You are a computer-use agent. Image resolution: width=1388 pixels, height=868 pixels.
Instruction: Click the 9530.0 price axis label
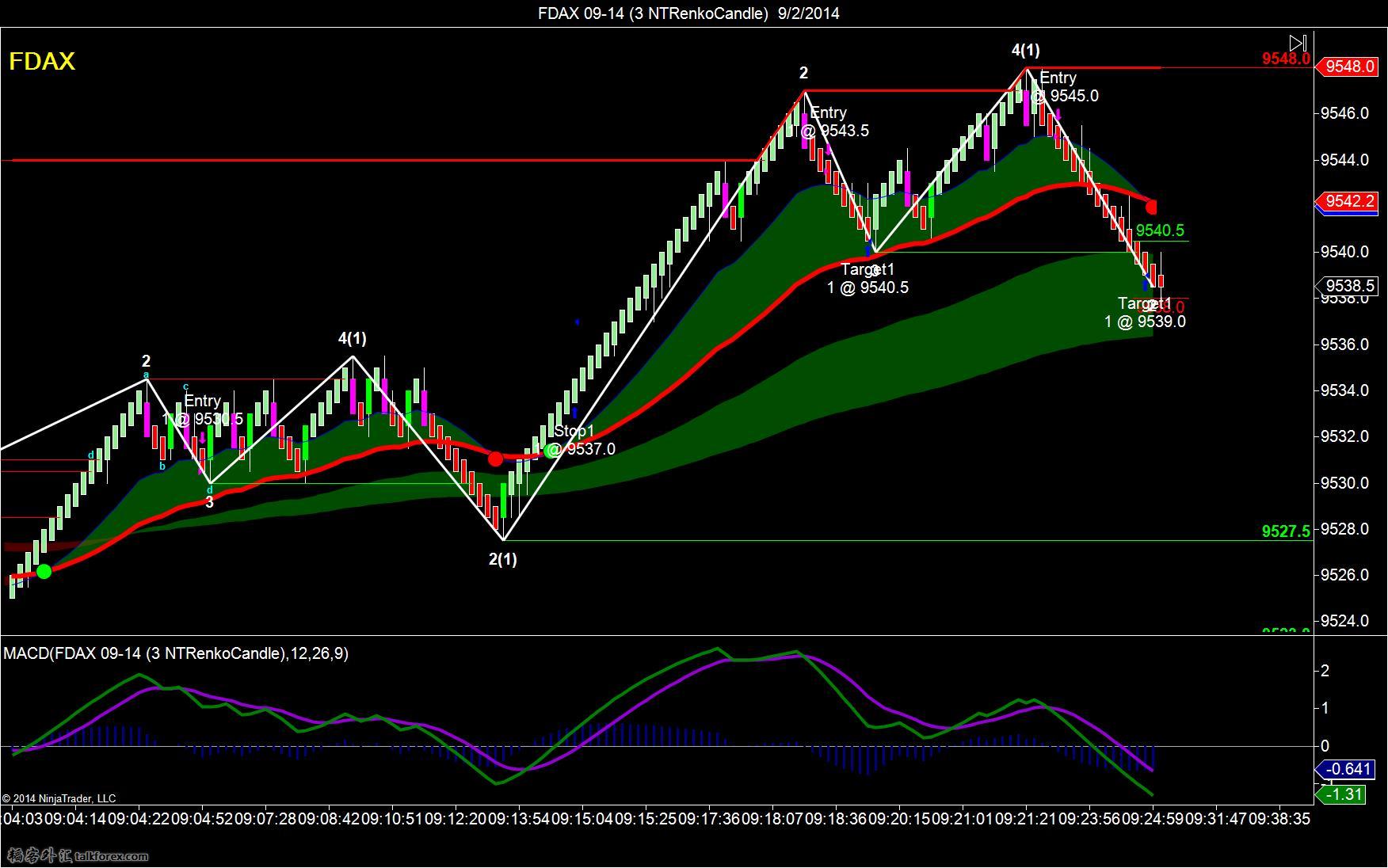[x=1344, y=483]
